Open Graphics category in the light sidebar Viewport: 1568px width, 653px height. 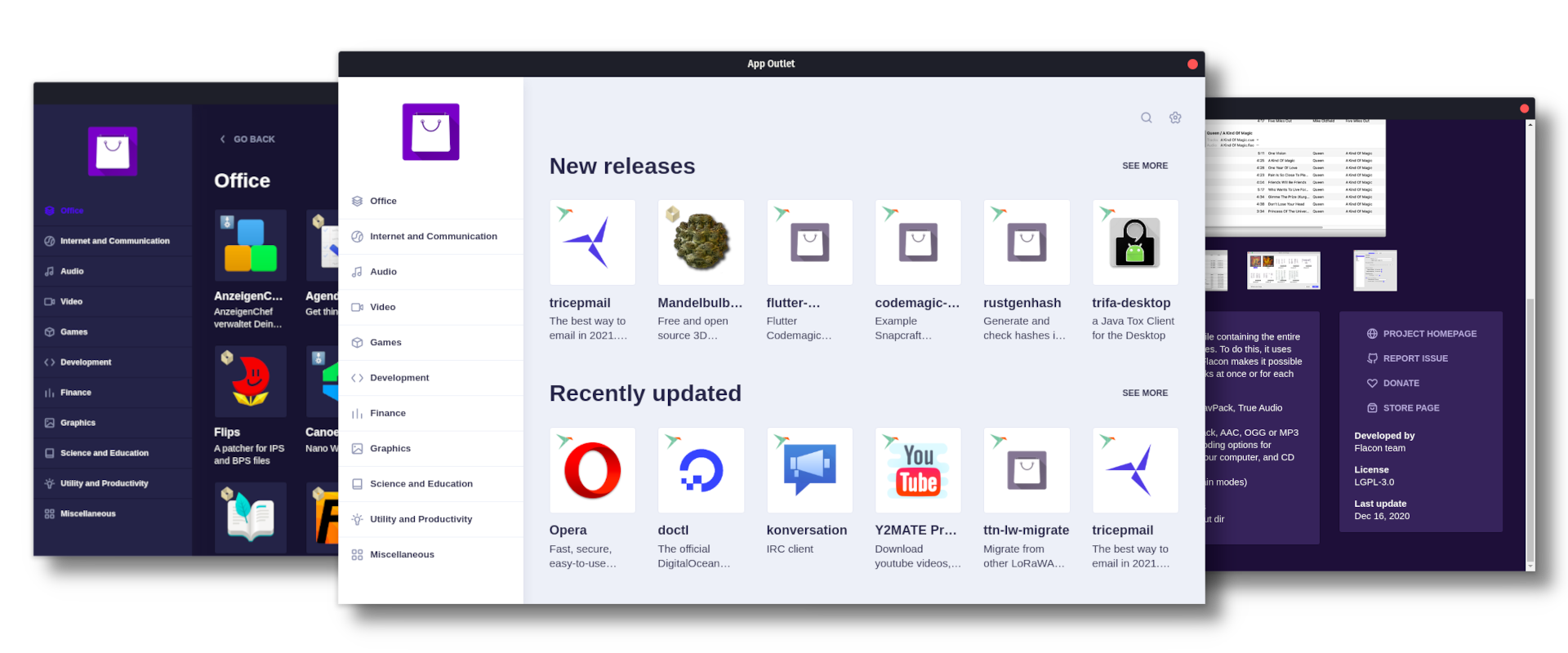point(431,449)
